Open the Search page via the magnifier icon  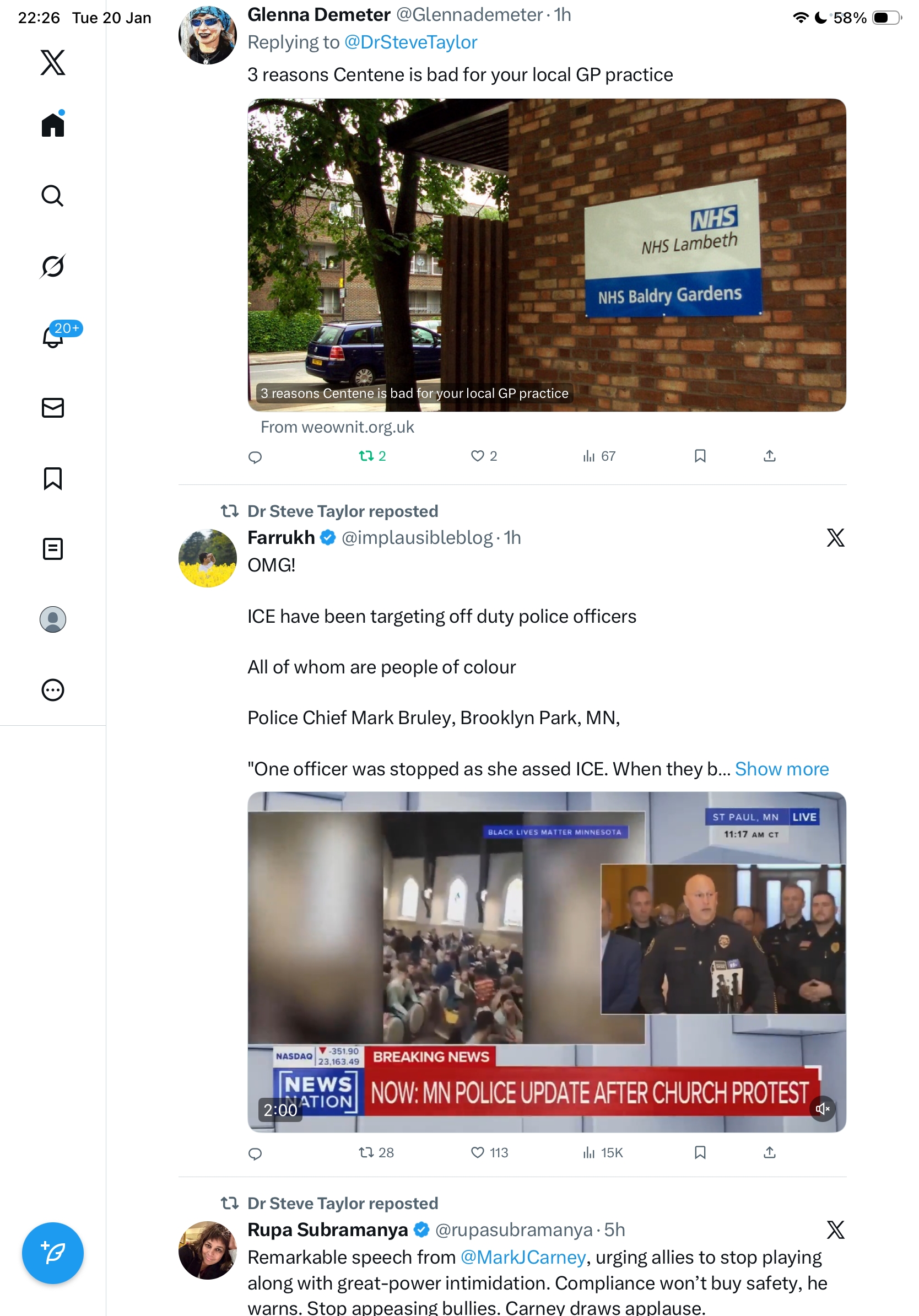(x=53, y=196)
